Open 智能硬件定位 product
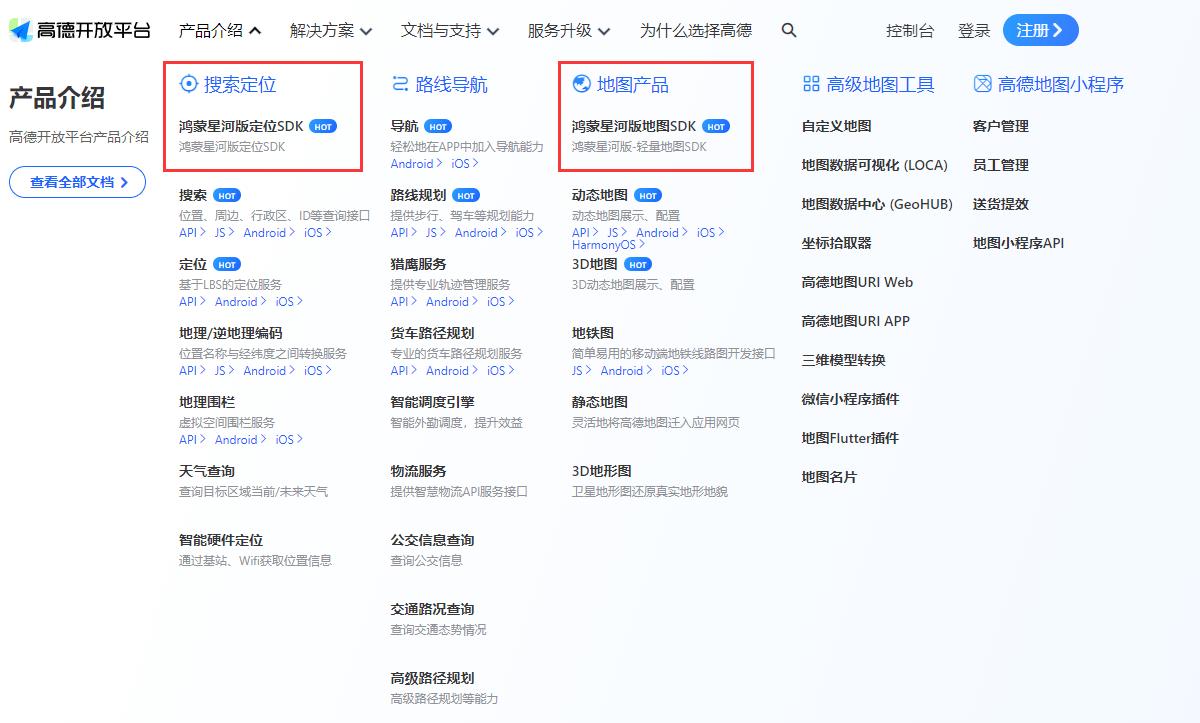The width and height of the screenshot is (1200, 723). point(221,540)
